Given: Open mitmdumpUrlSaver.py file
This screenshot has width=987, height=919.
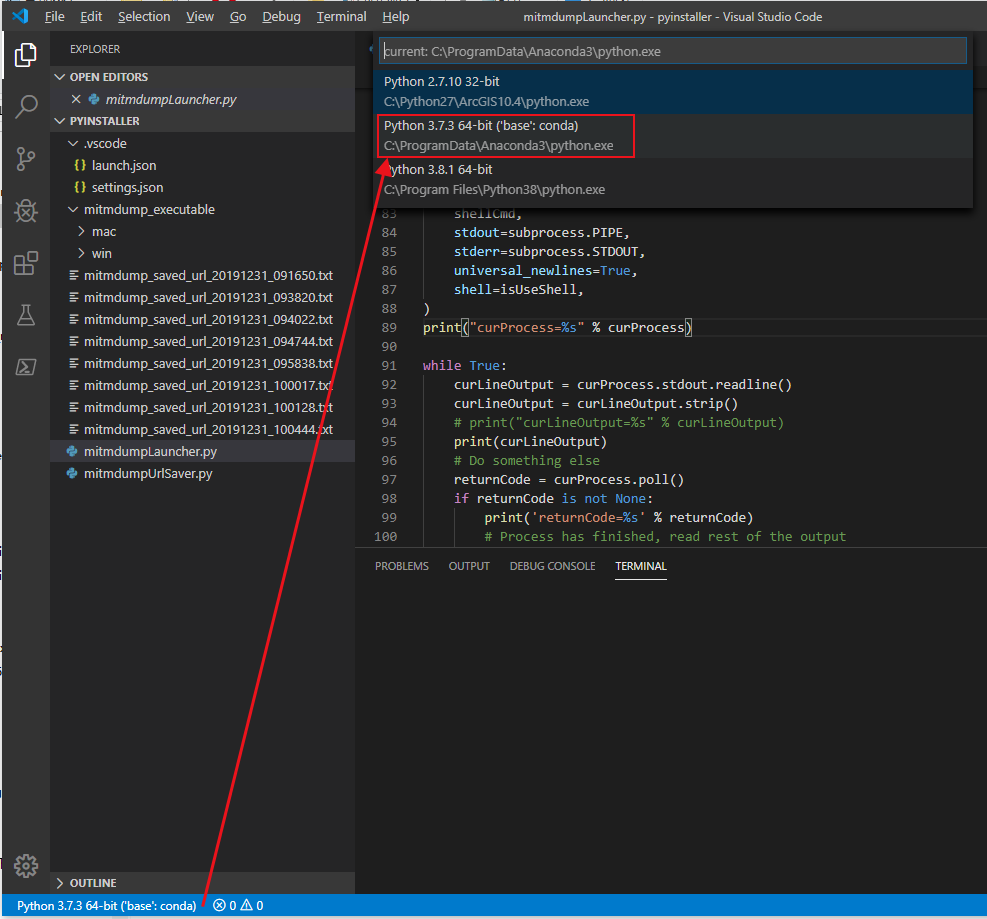Looking at the screenshot, I should (148, 473).
